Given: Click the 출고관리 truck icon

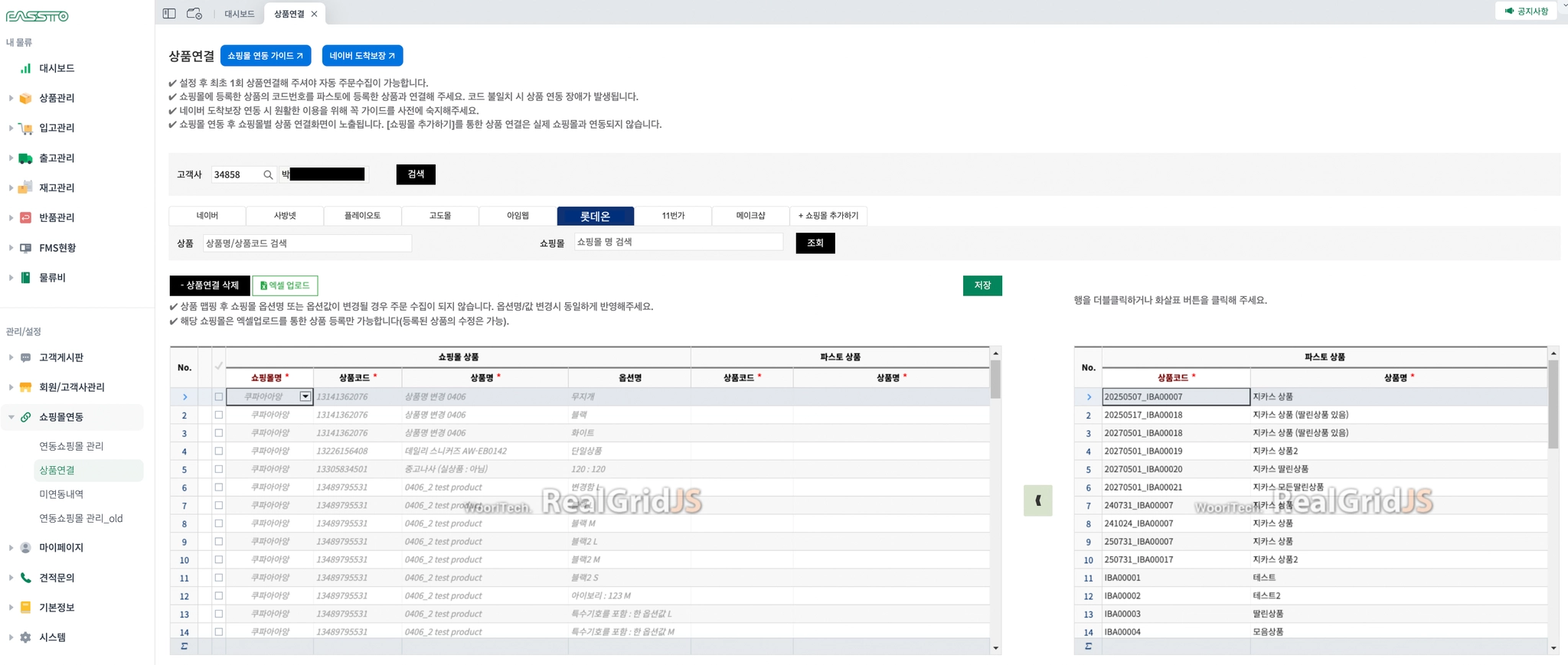Looking at the screenshot, I should (x=25, y=158).
